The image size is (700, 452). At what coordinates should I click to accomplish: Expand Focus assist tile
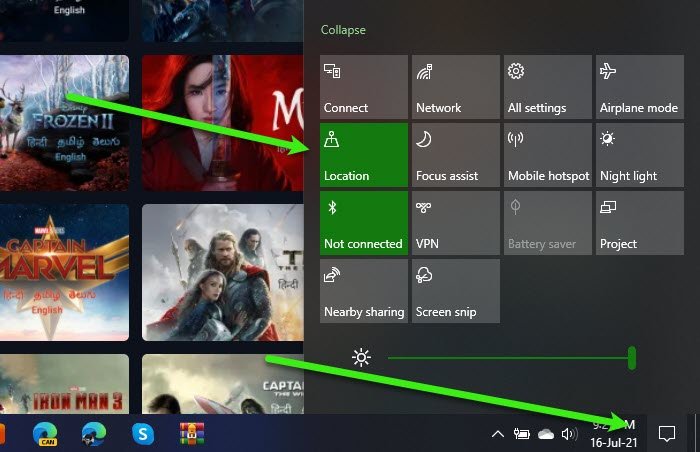click(x=456, y=155)
